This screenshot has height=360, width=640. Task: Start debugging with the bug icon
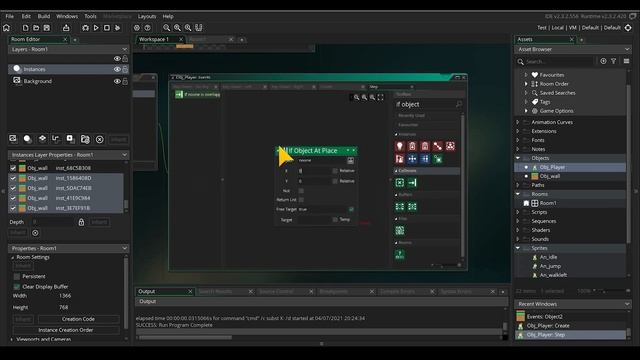[85, 28]
